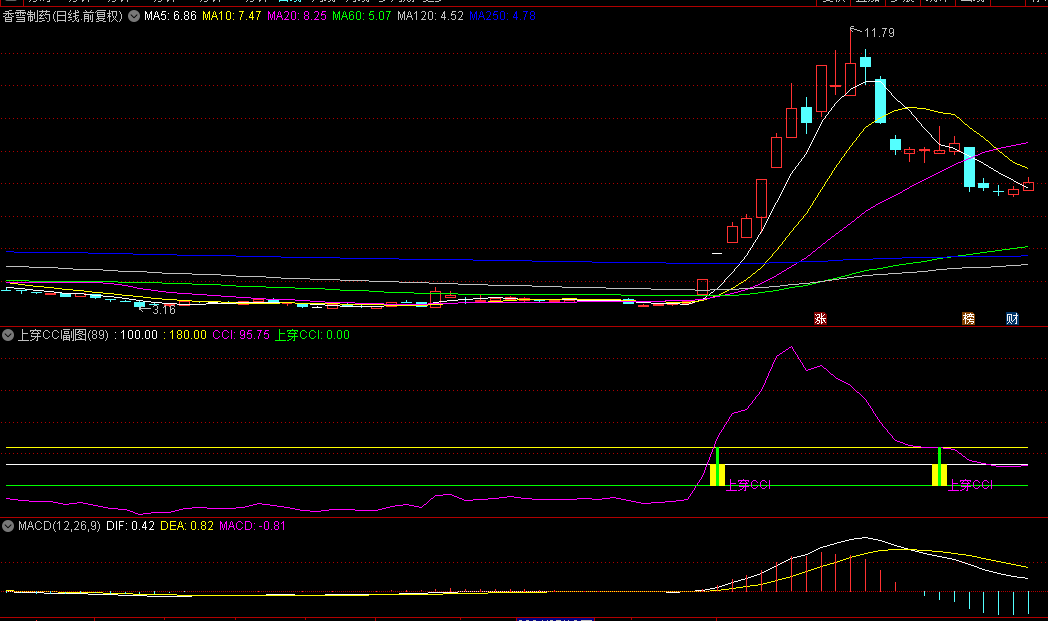Select the MA10 moving average label
Screen dimensions: 1048x621
point(232,17)
